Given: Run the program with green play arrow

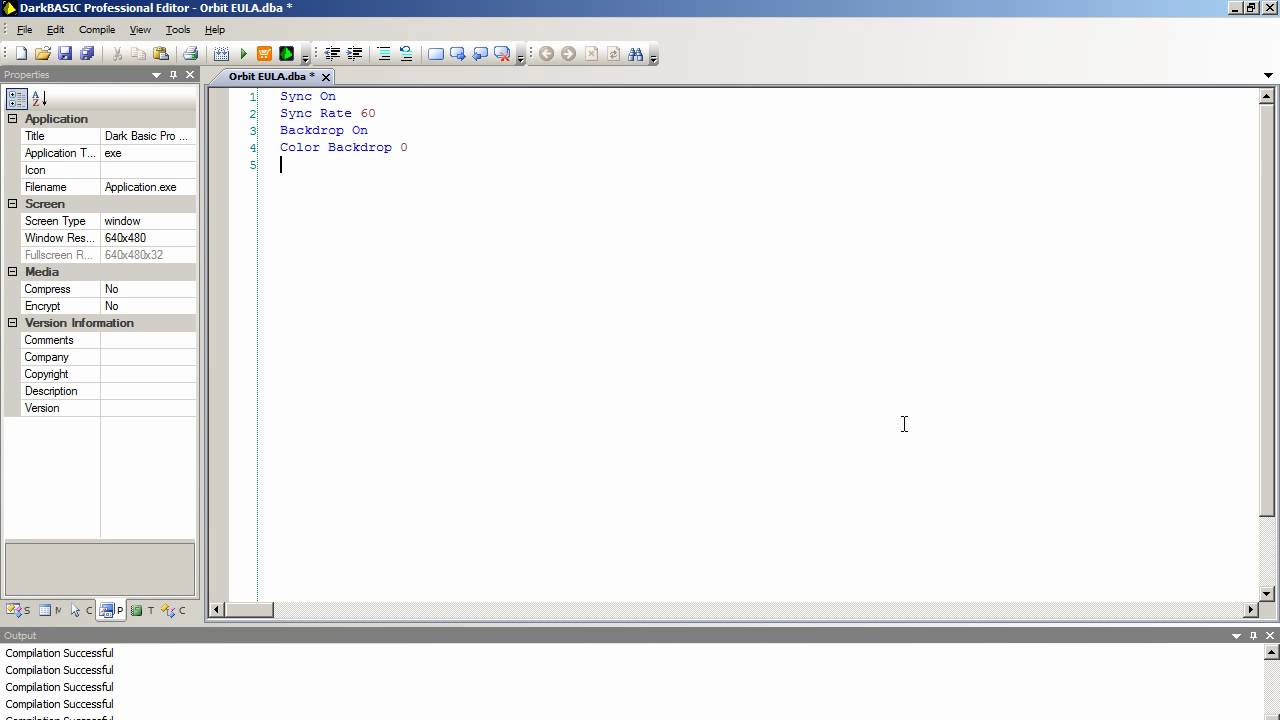Looking at the screenshot, I should click(x=243, y=54).
